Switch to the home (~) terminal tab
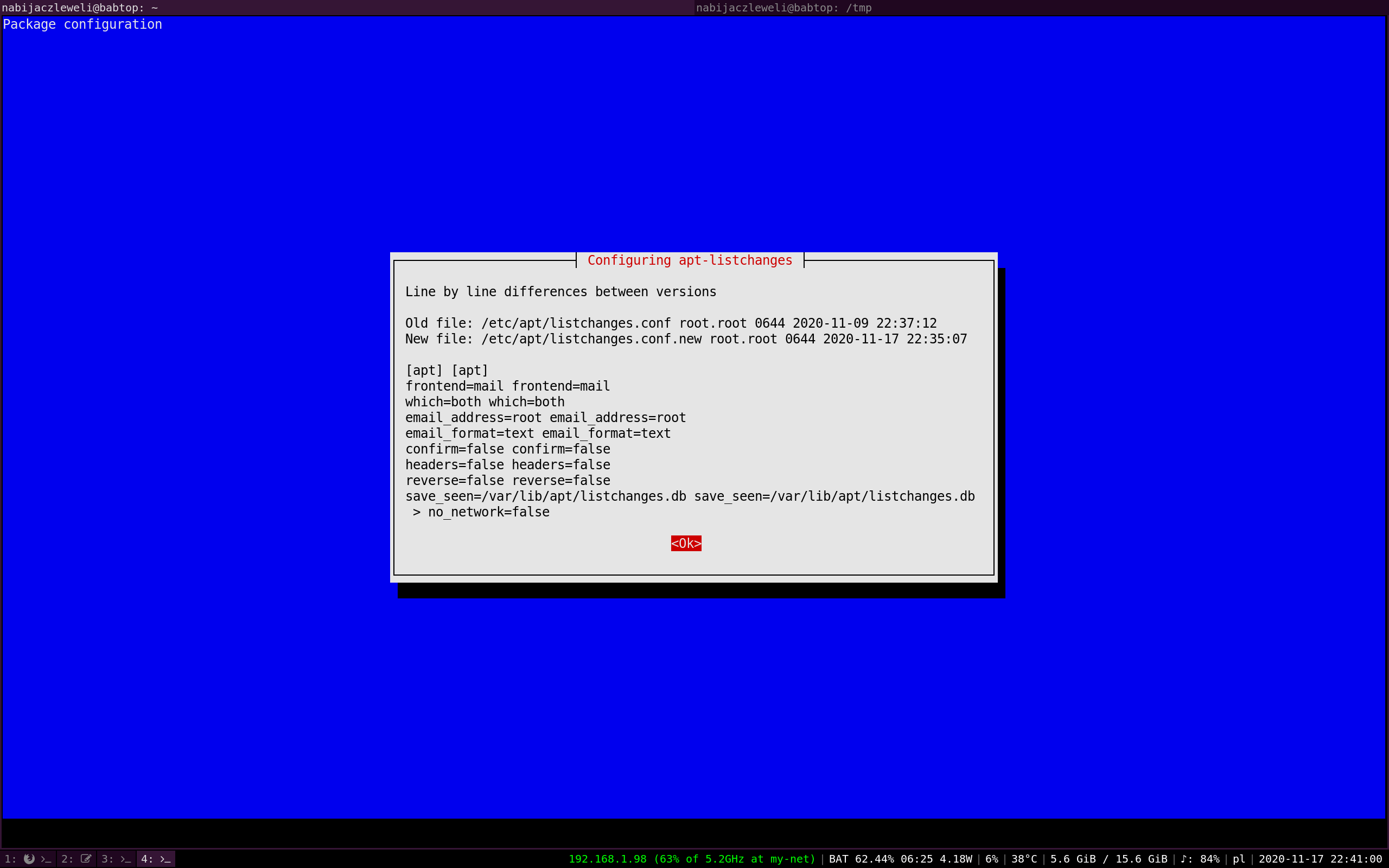The height and width of the screenshot is (868, 1389). (80, 8)
